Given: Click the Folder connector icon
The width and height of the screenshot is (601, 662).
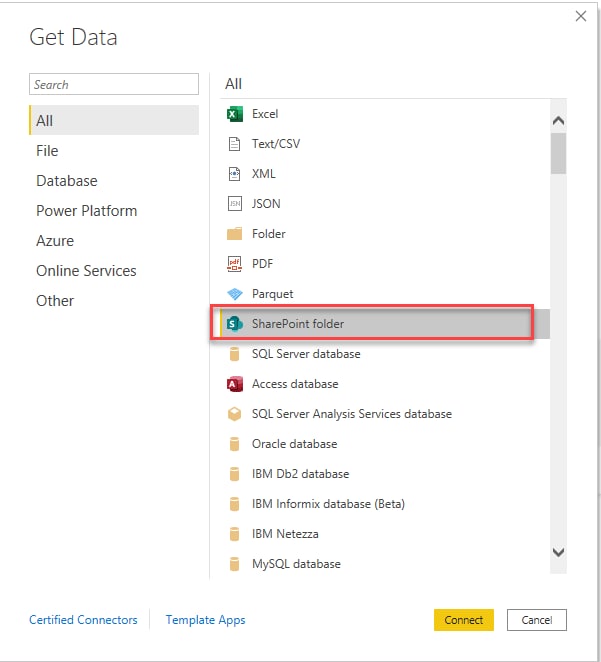Looking at the screenshot, I should point(235,233).
